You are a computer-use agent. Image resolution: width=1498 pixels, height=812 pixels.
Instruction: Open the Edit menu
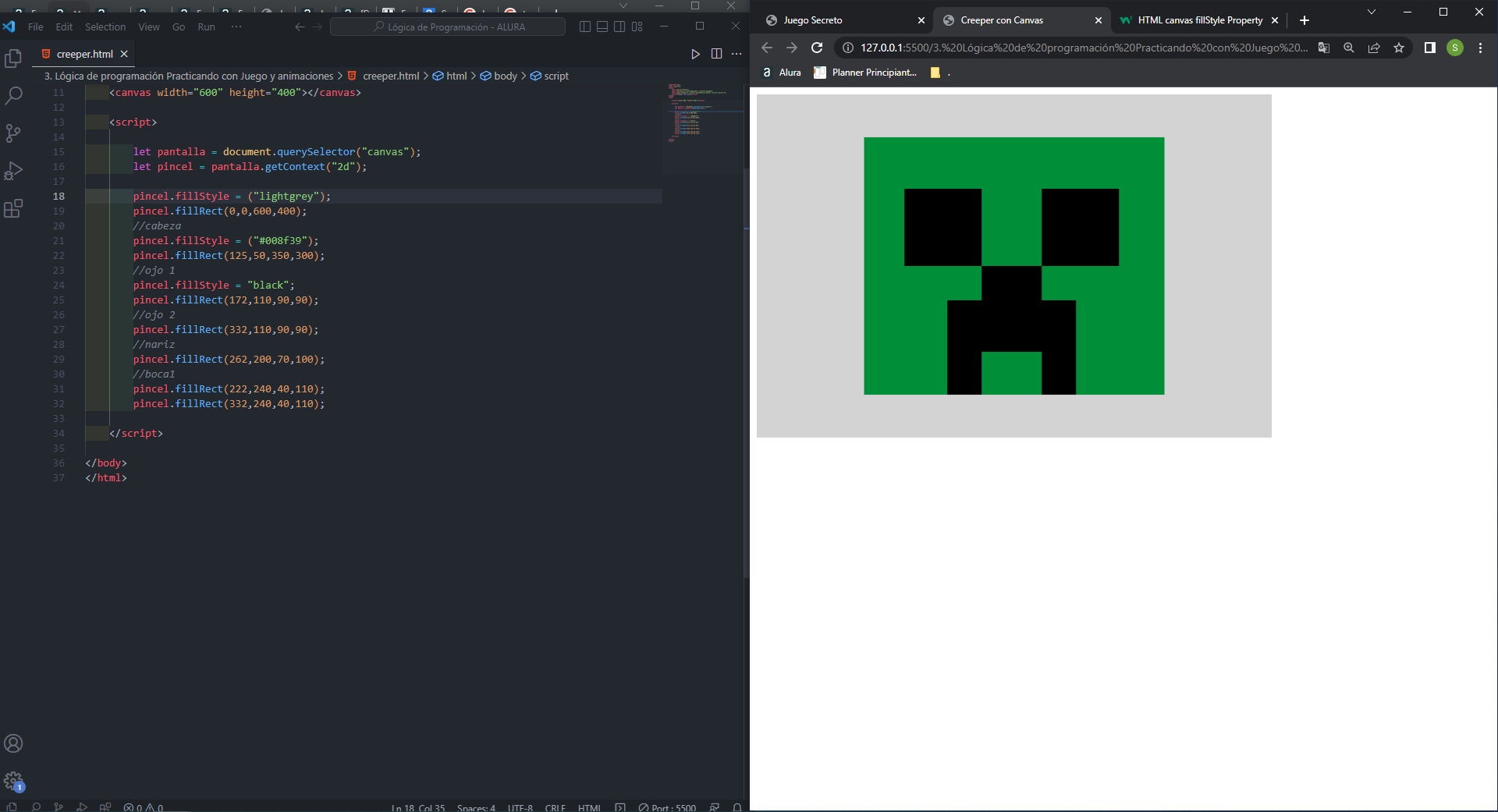point(64,27)
